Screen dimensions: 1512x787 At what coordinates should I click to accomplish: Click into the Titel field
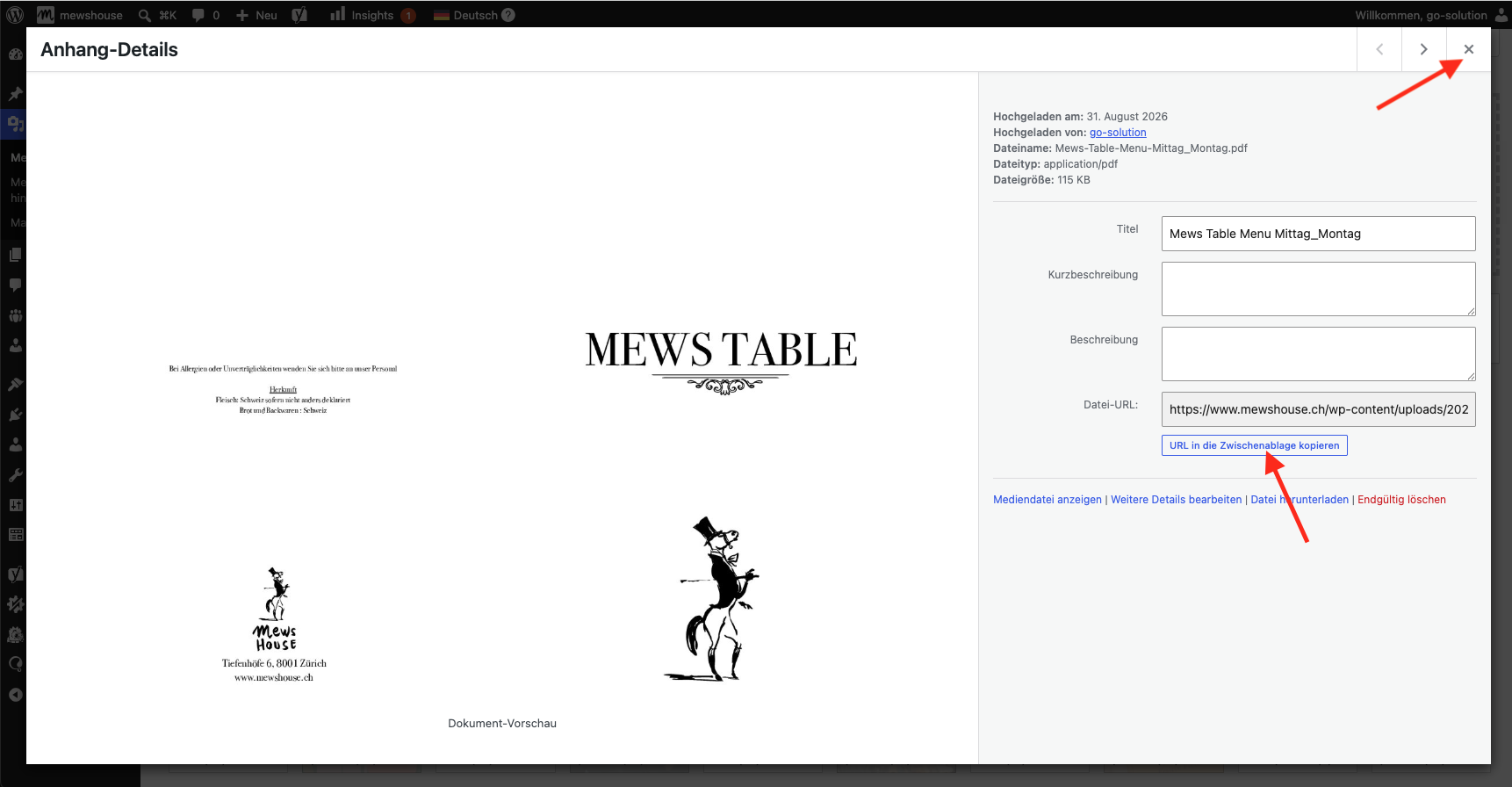[1318, 234]
